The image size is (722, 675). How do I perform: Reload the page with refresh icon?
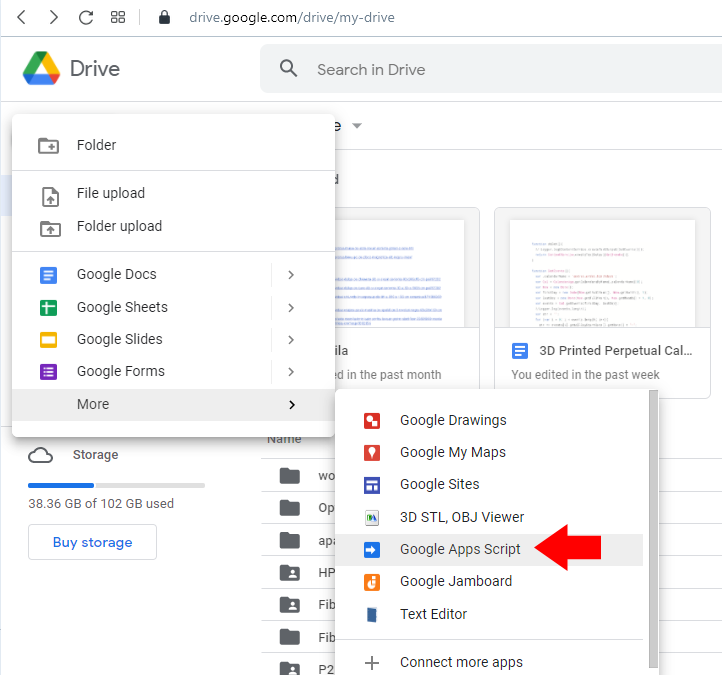pyautogui.click(x=86, y=17)
